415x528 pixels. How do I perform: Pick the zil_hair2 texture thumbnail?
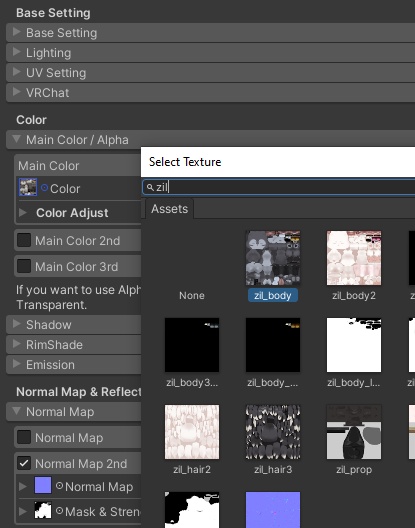192,432
